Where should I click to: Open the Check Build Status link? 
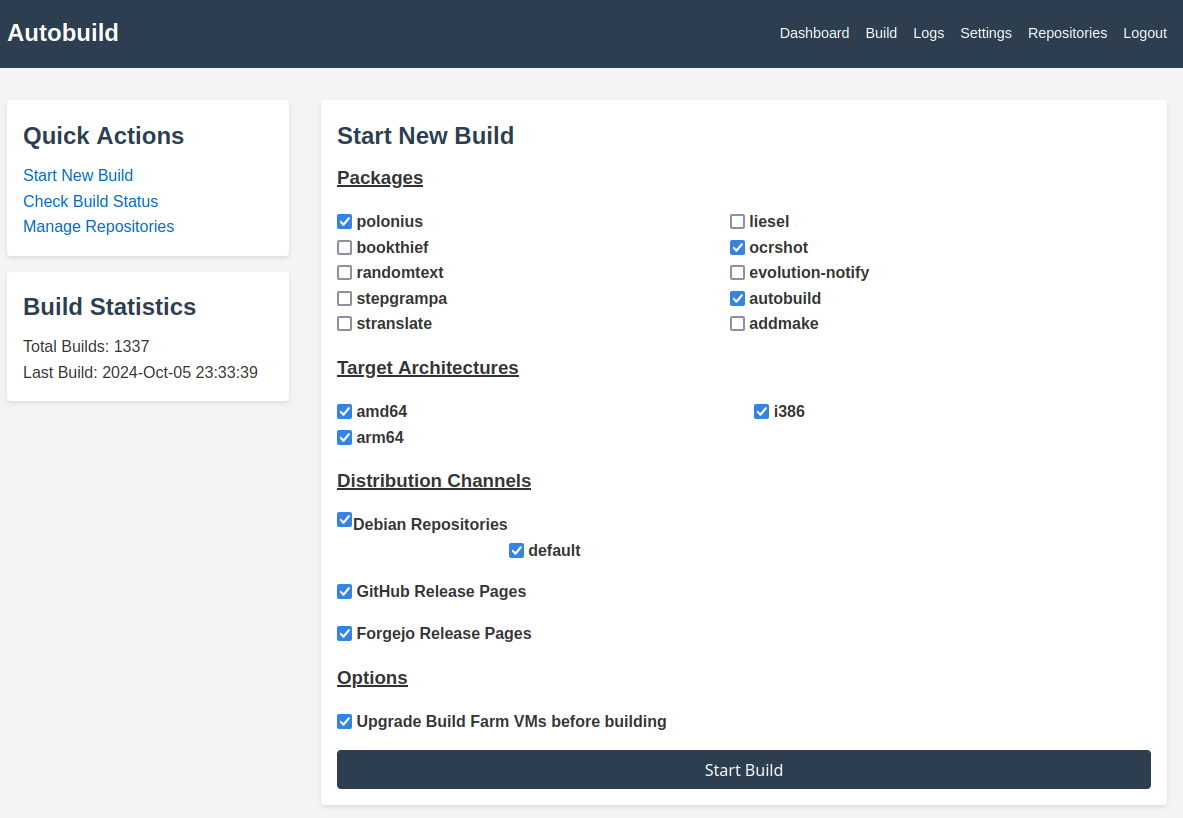click(x=91, y=201)
